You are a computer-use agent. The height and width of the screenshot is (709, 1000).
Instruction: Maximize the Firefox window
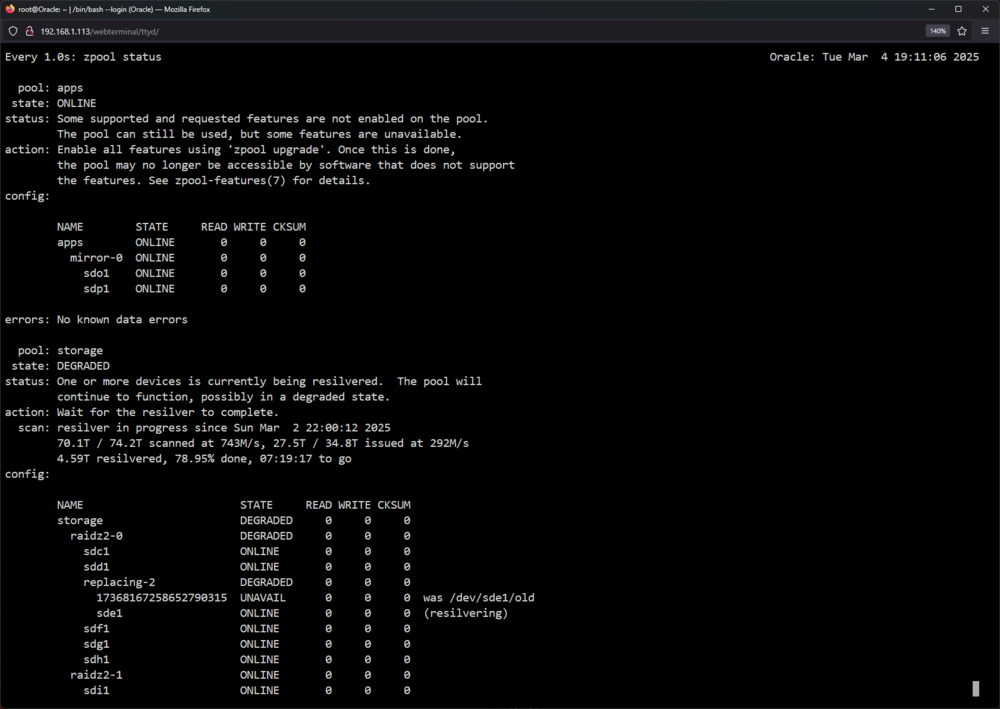958,9
